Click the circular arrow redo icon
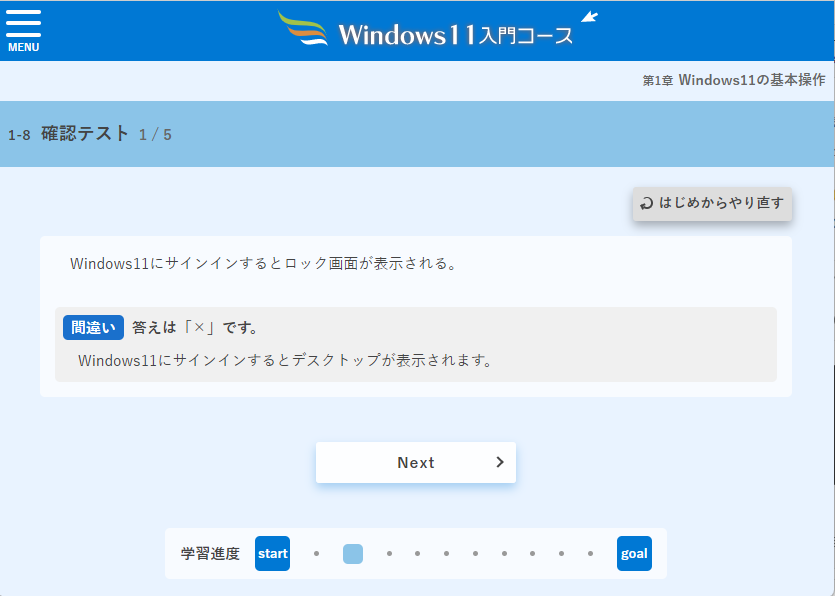Screen dimensions: 835x596 (646, 203)
